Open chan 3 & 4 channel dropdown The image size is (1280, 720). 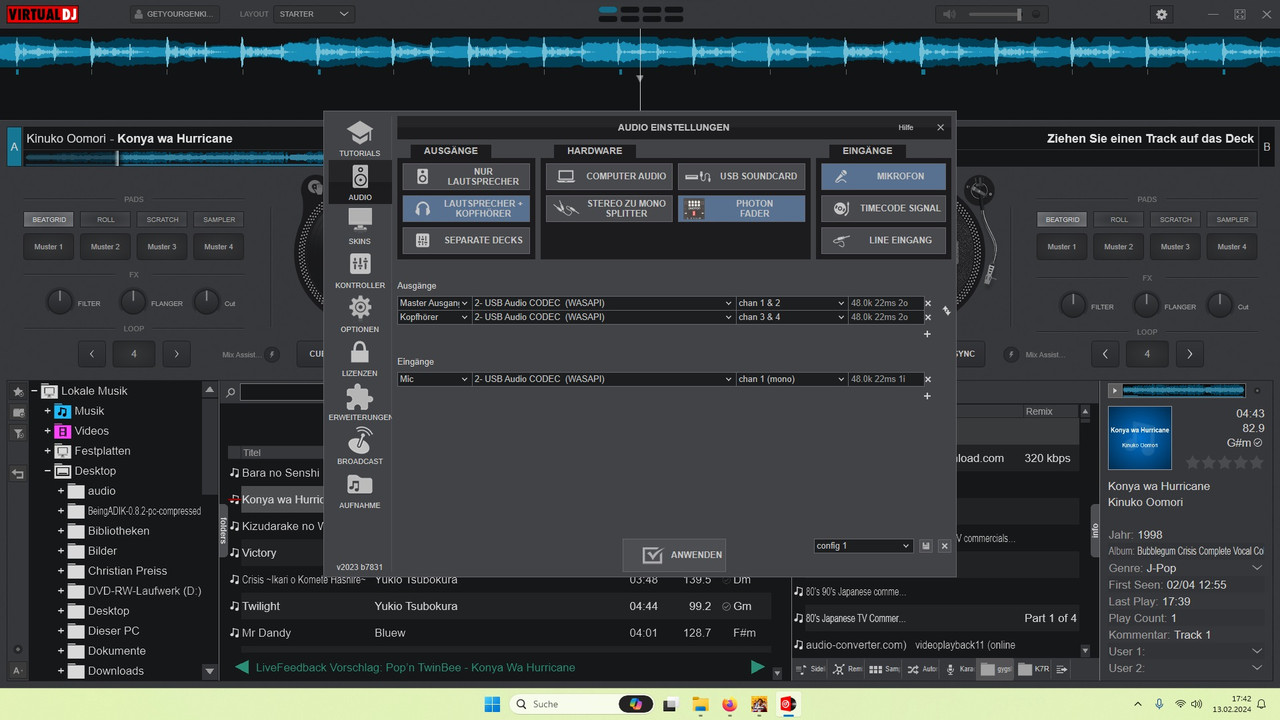pos(792,317)
